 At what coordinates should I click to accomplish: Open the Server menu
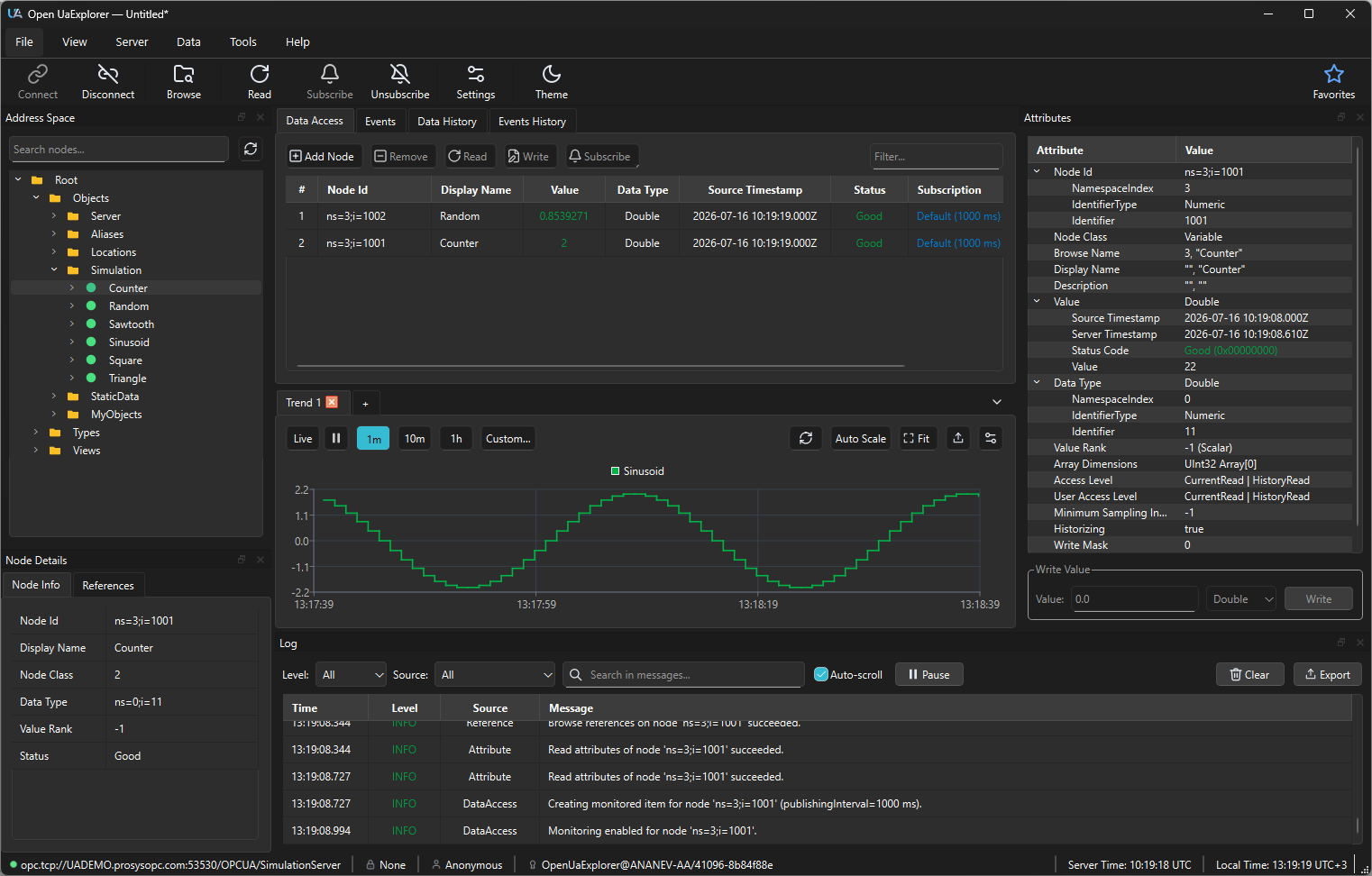(x=132, y=41)
